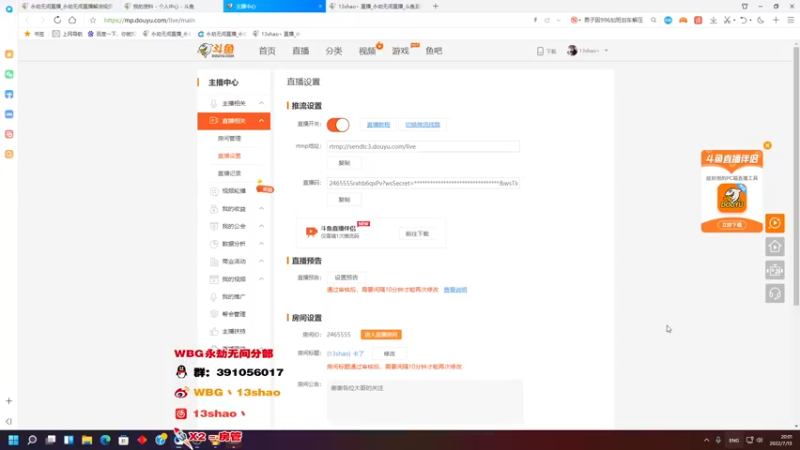Click 立即下载 on the floating ad

732,224
